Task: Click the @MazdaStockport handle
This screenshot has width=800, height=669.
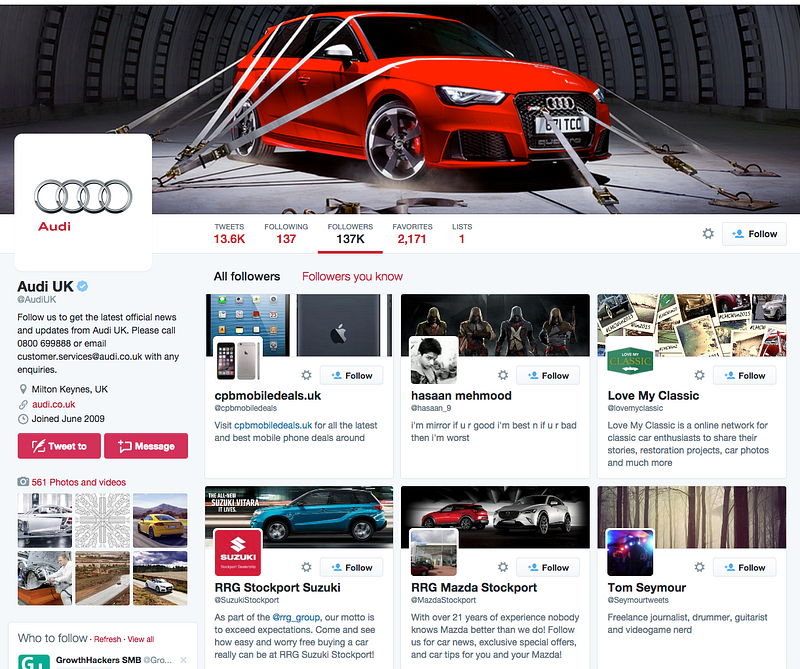Action: coord(443,600)
